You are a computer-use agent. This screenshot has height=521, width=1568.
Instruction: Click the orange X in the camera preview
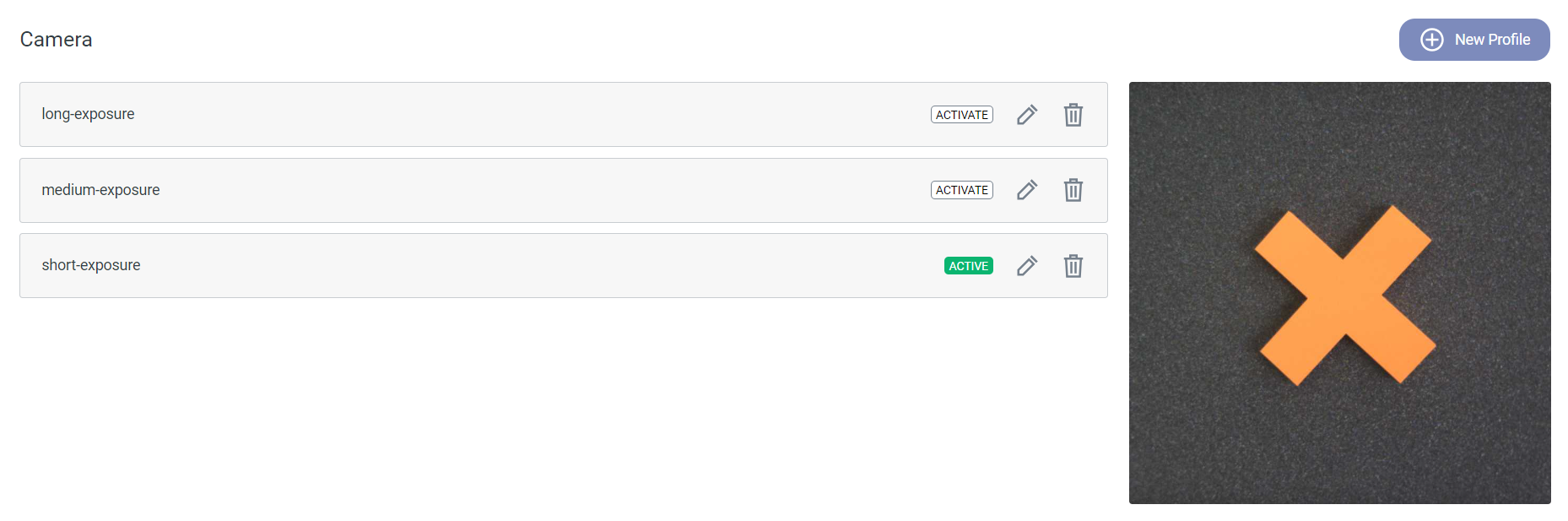coord(1344,296)
